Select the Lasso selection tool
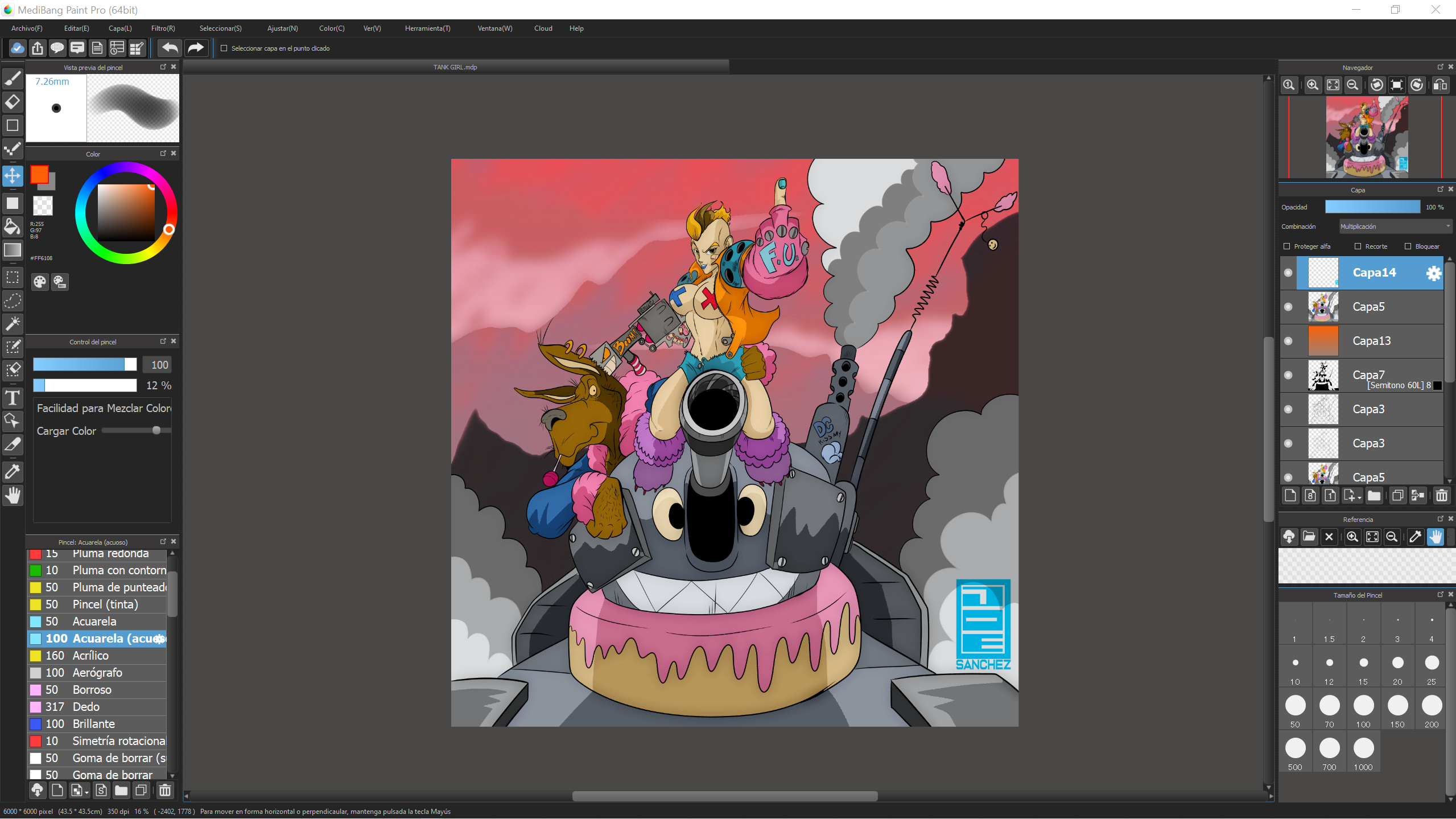1456x819 pixels. point(13,301)
